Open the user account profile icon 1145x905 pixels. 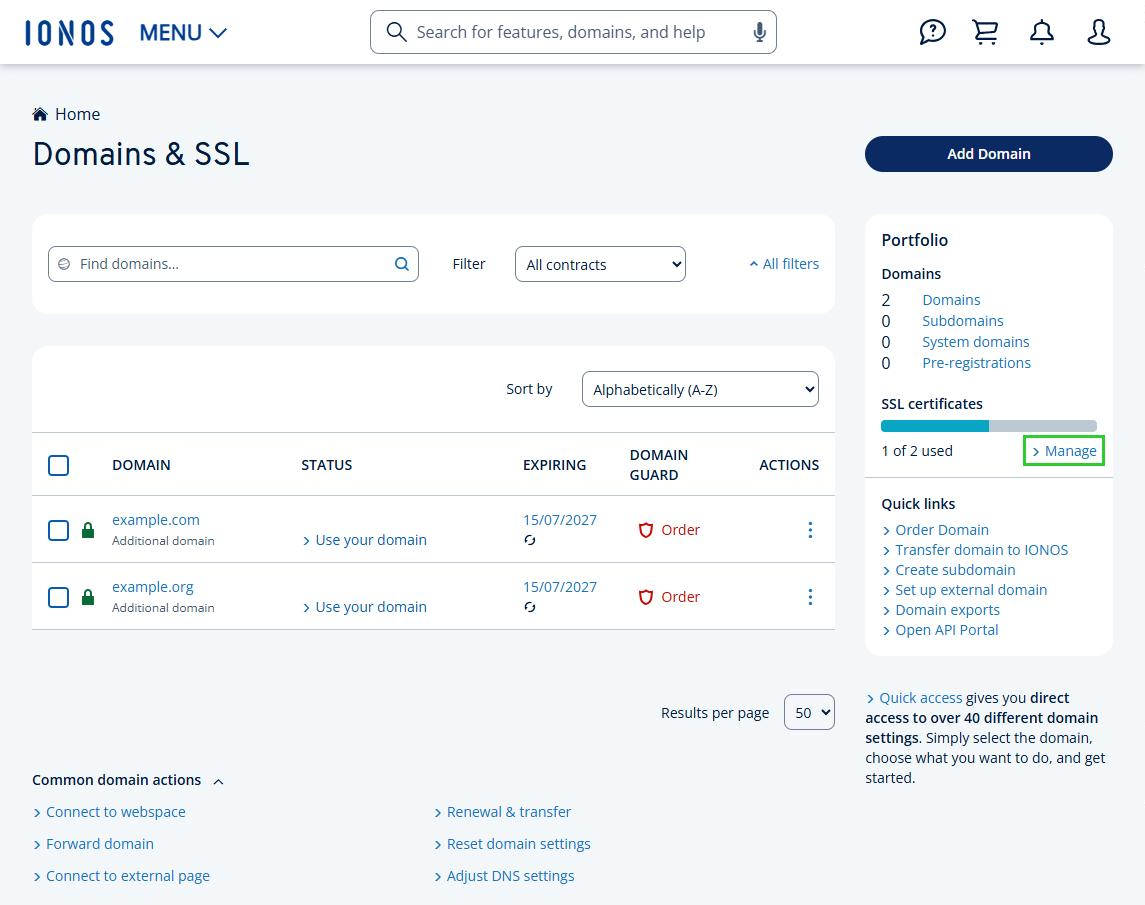click(1098, 32)
